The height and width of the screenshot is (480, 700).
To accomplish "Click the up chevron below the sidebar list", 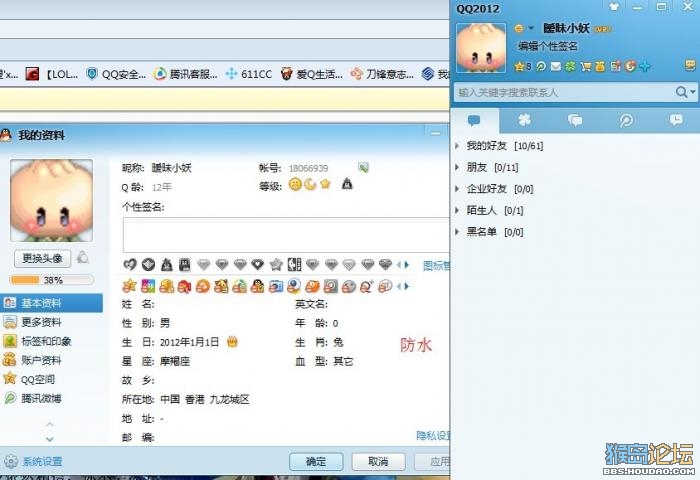I will point(50,424).
